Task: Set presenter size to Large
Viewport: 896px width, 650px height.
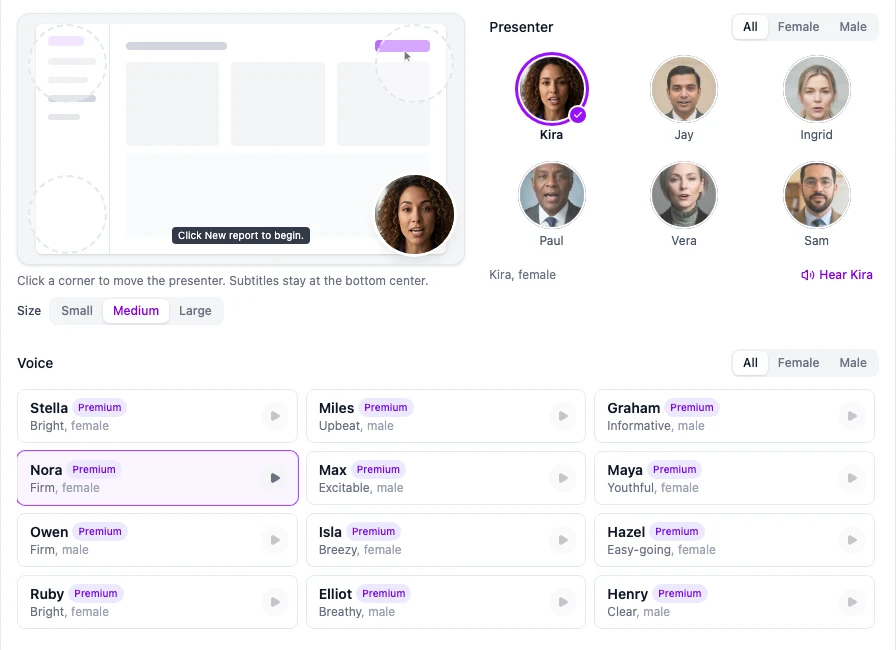Action: pos(195,311)
